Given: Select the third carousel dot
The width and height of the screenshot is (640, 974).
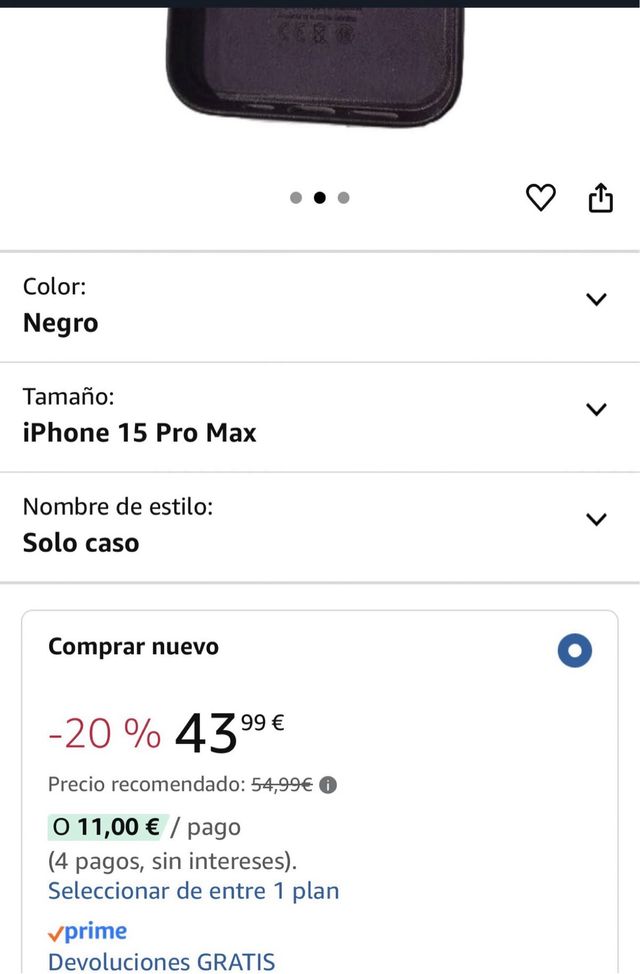Looking at the screenshot, I should click(x=343, y=198).
